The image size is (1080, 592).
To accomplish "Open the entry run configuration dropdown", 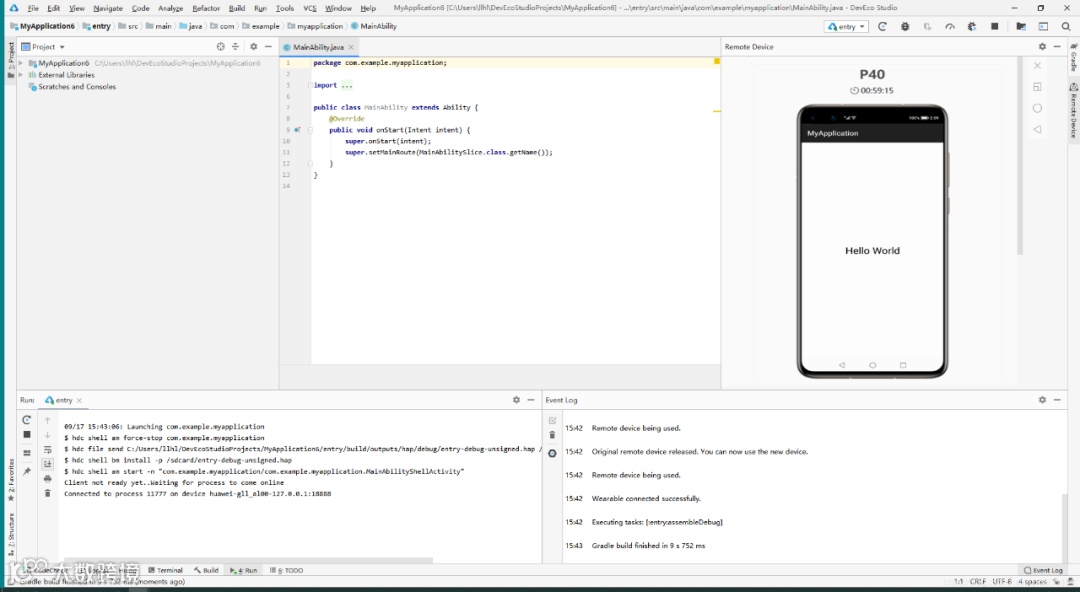I will coord(846,26).
